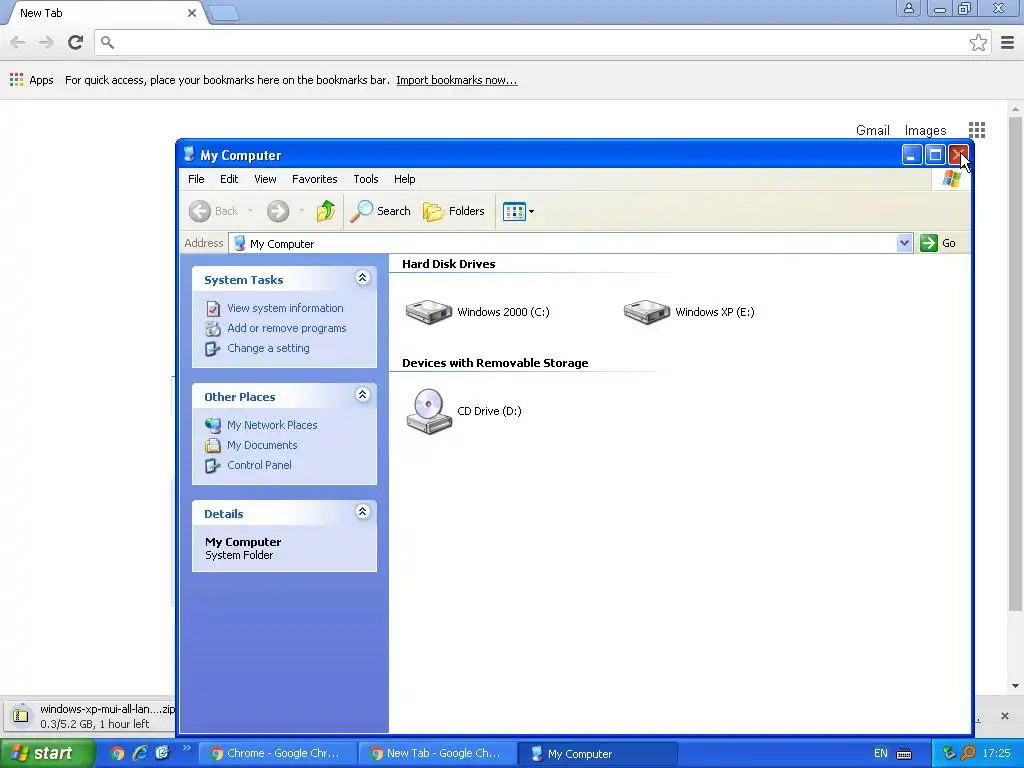The image size is (1024, 768).
Task: Click Change a setting
Action: (268, 349)
